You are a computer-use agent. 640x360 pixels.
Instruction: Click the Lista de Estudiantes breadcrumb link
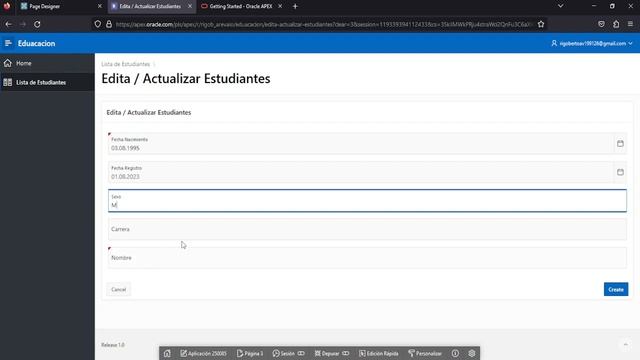(126, 64)
